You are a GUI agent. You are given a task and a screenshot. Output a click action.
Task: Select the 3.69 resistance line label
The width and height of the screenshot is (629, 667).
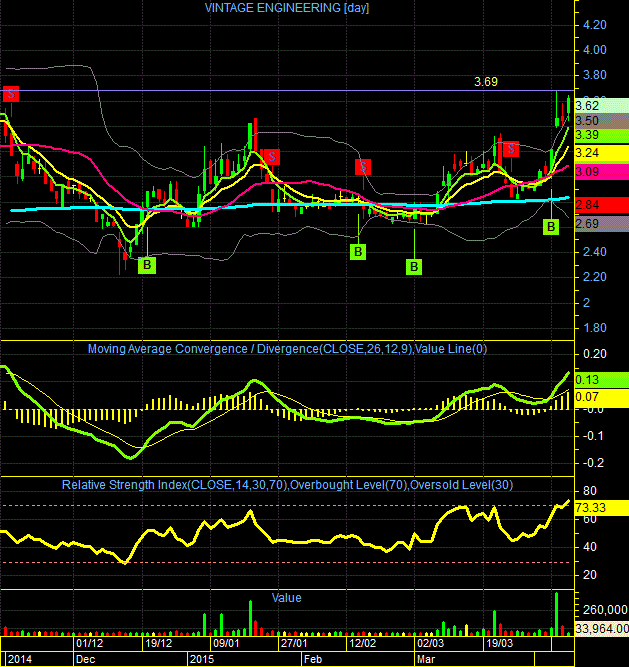(486, 82)
